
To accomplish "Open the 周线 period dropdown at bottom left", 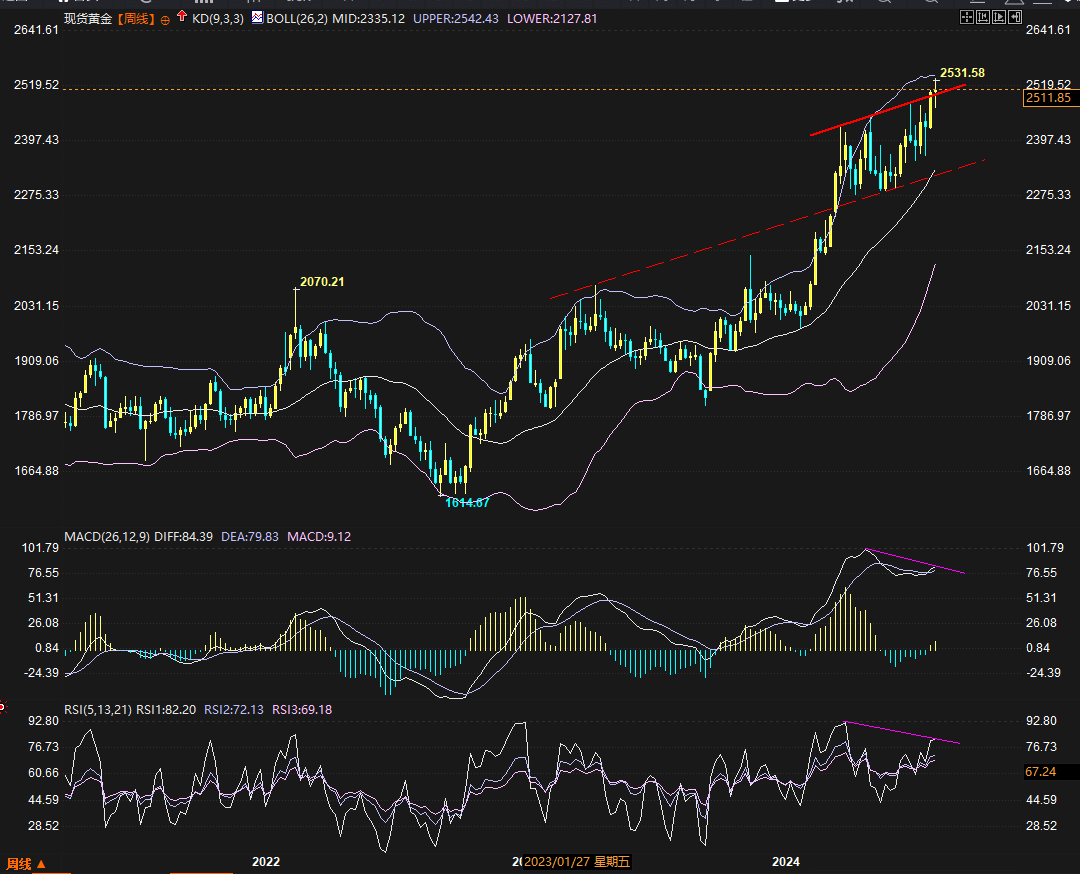I will pos(24,864).
